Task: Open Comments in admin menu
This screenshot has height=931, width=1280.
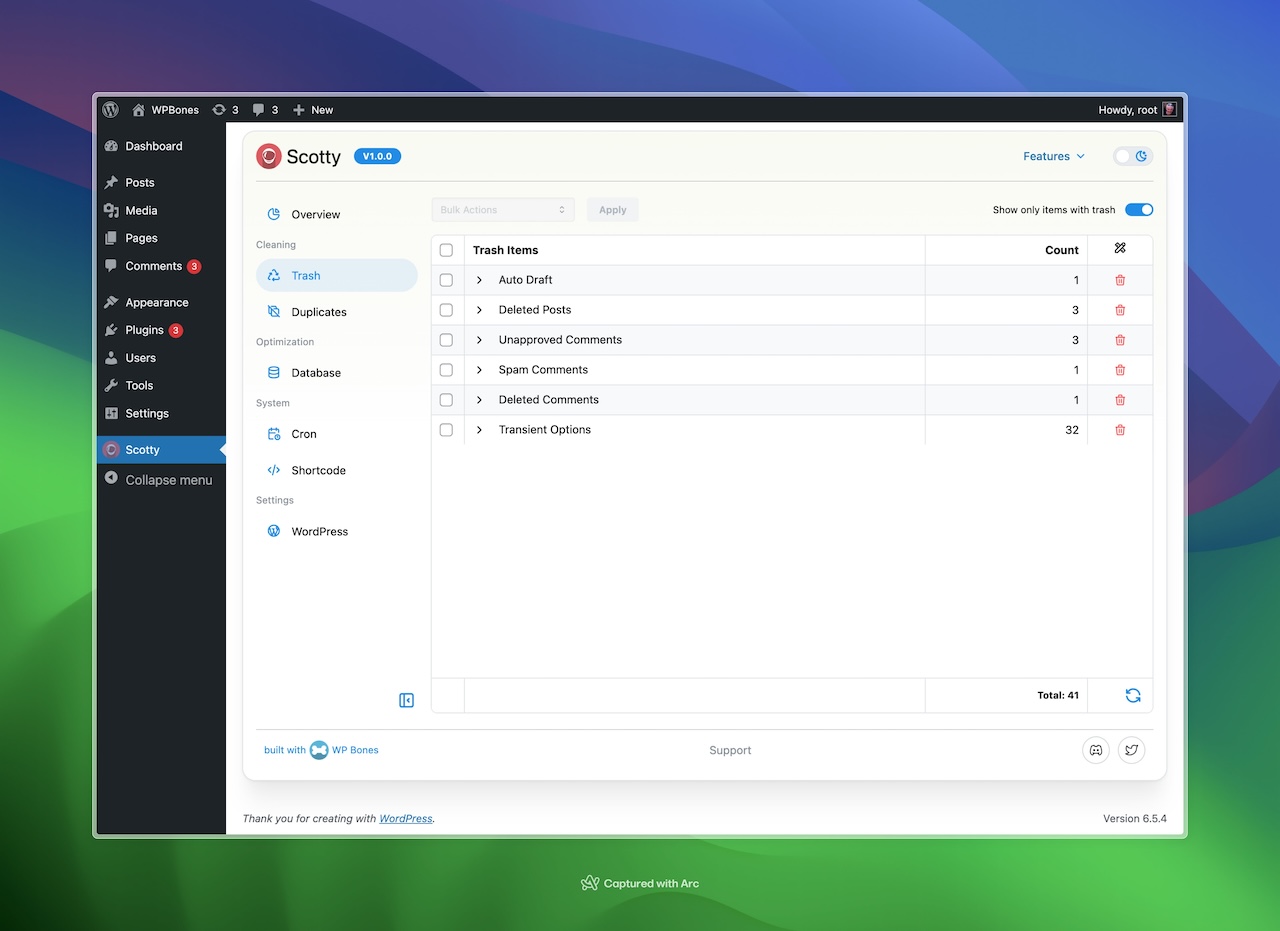Action: point(161,266)
